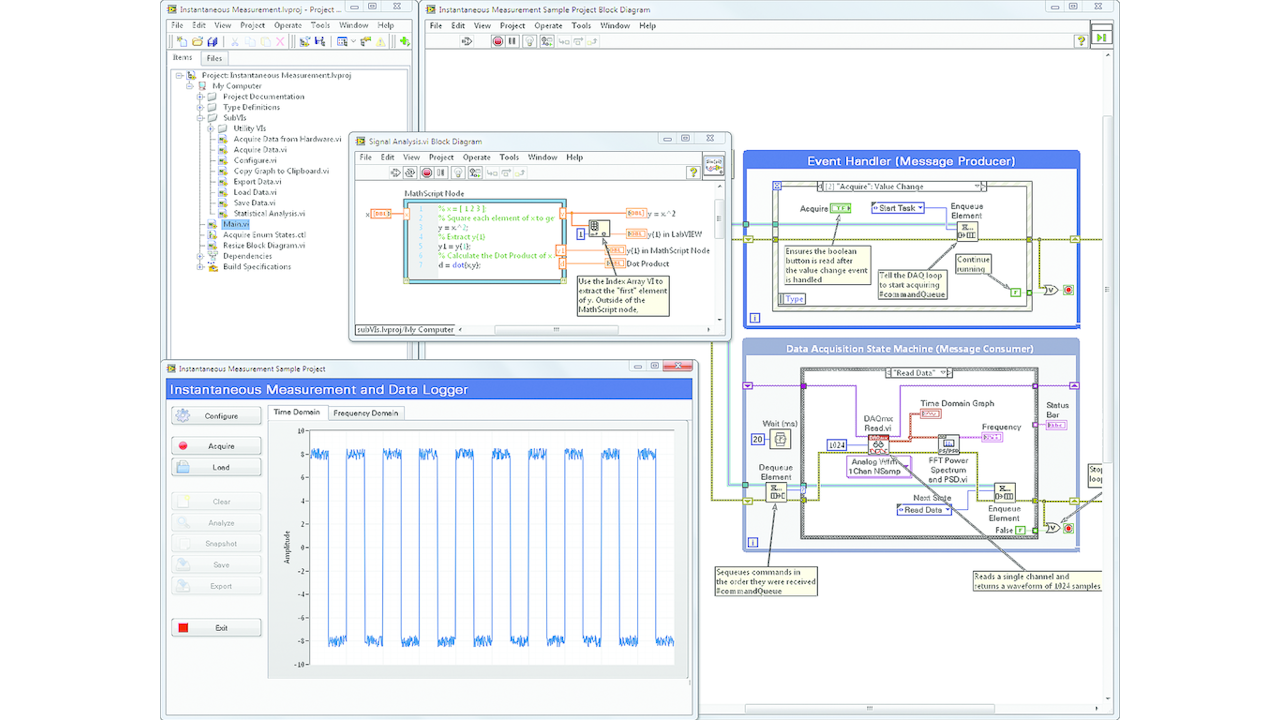The width and height of the screenshot is (1280, 720).
Task: Select the Step Over debugging icon
Action: pos(507,172)
